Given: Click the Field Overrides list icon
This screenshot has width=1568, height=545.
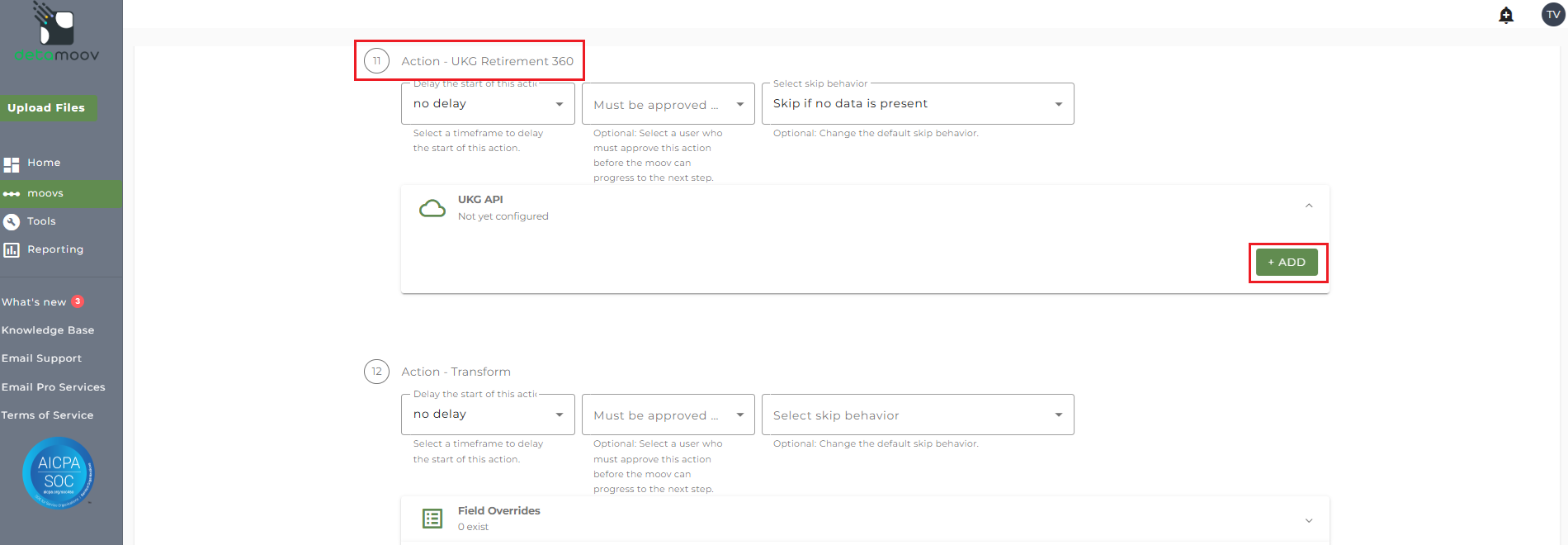Looking at the screenshot, I should [x=432, y=519].
